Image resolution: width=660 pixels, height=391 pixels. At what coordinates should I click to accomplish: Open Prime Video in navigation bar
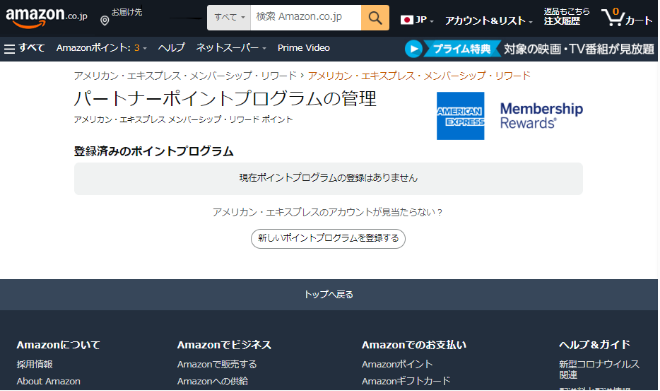[x=303, y=48]
